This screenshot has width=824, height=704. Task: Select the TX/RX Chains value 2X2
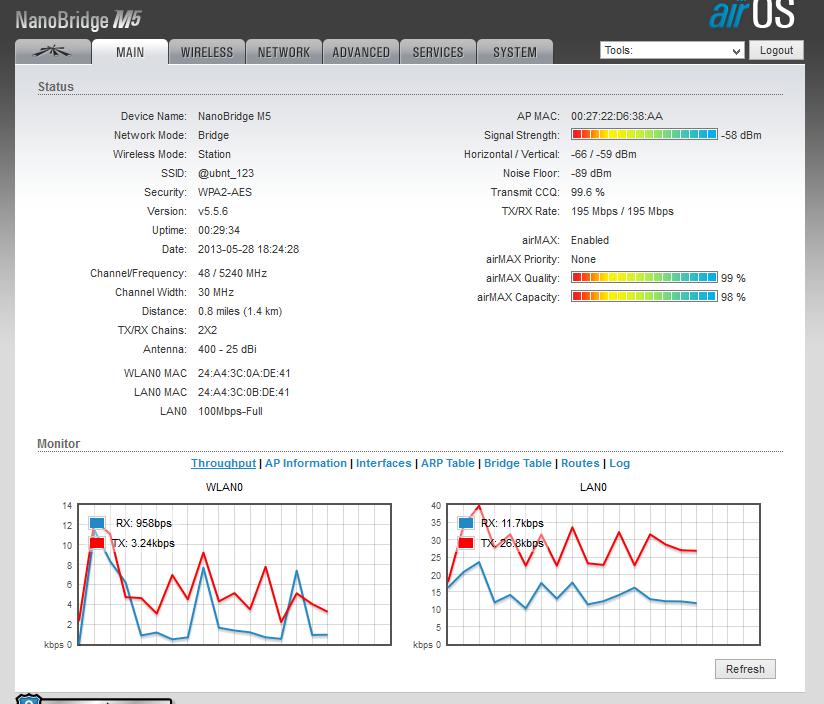click(208, 330)
